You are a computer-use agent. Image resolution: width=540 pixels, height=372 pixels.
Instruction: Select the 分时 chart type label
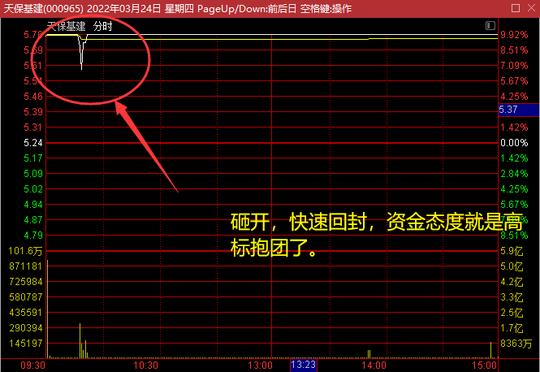pos(103,26)
